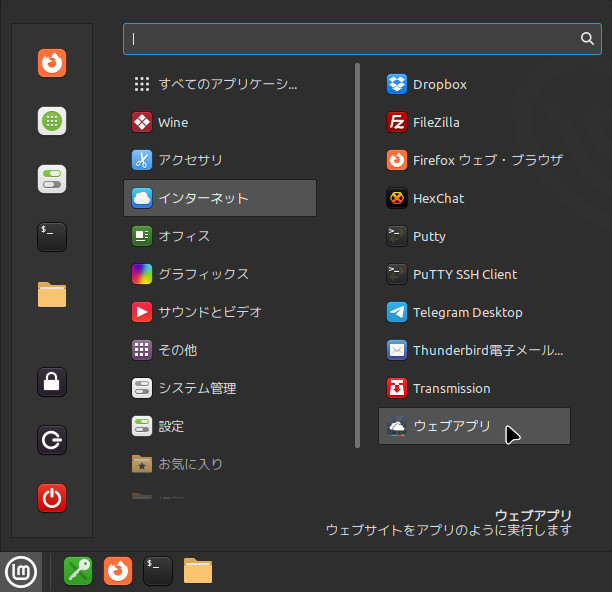Click the lock screen padlock icon

pos(52,382)
